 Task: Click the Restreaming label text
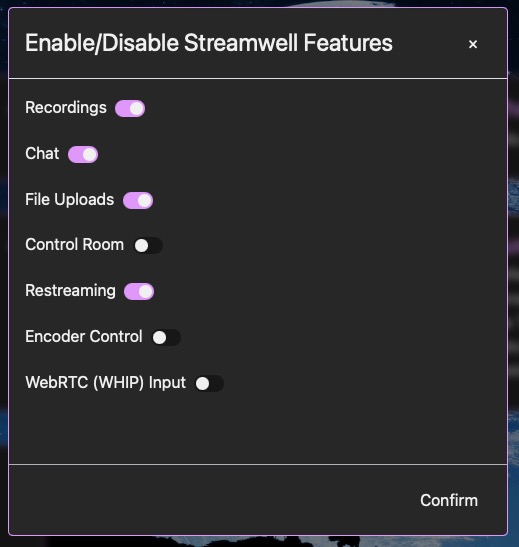coord(70,291)
